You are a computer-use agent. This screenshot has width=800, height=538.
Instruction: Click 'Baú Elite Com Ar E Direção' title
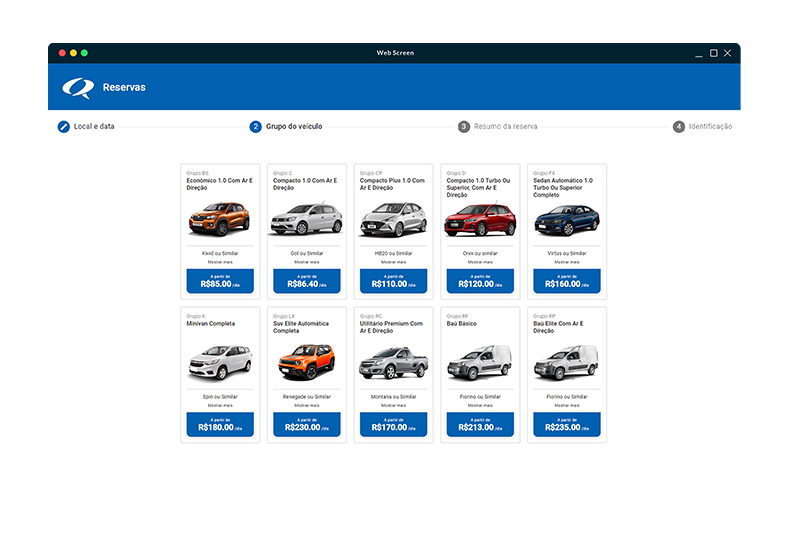[x=559, y=327]
